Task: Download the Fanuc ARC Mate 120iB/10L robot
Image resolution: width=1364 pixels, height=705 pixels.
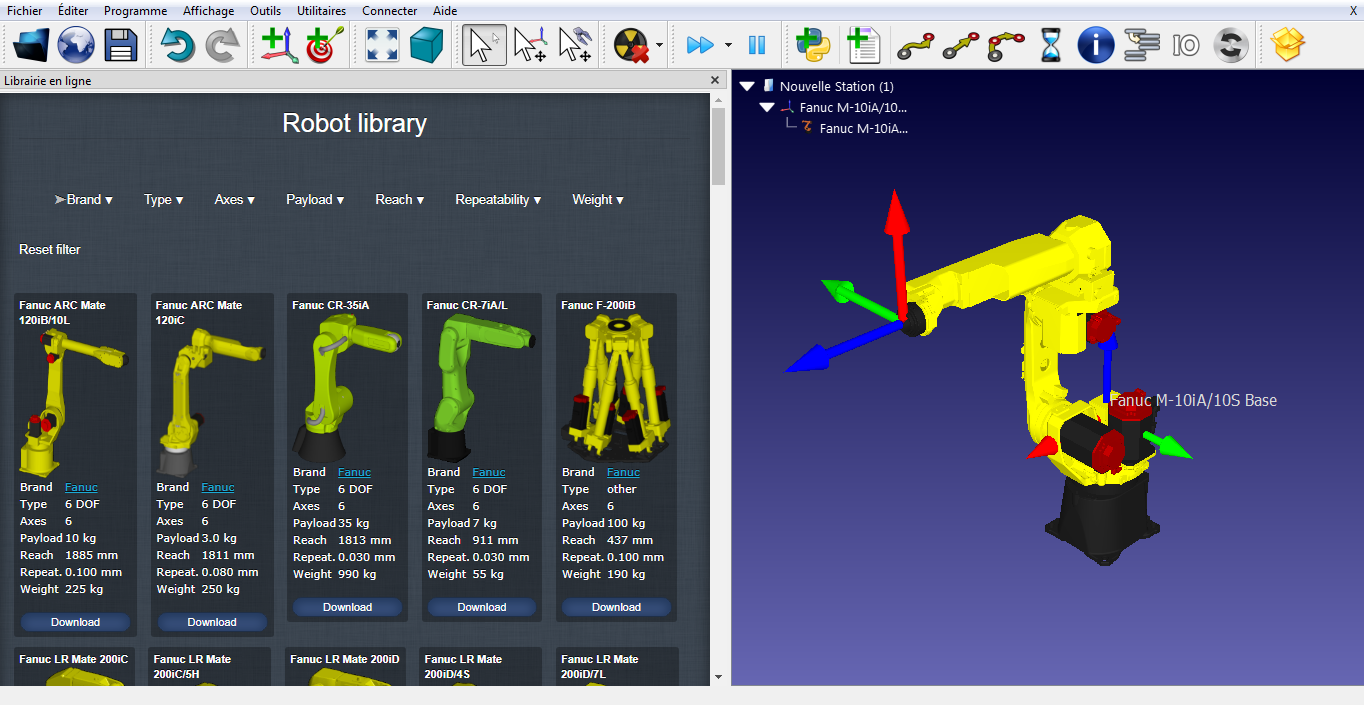Action: [x=75, y=622]
